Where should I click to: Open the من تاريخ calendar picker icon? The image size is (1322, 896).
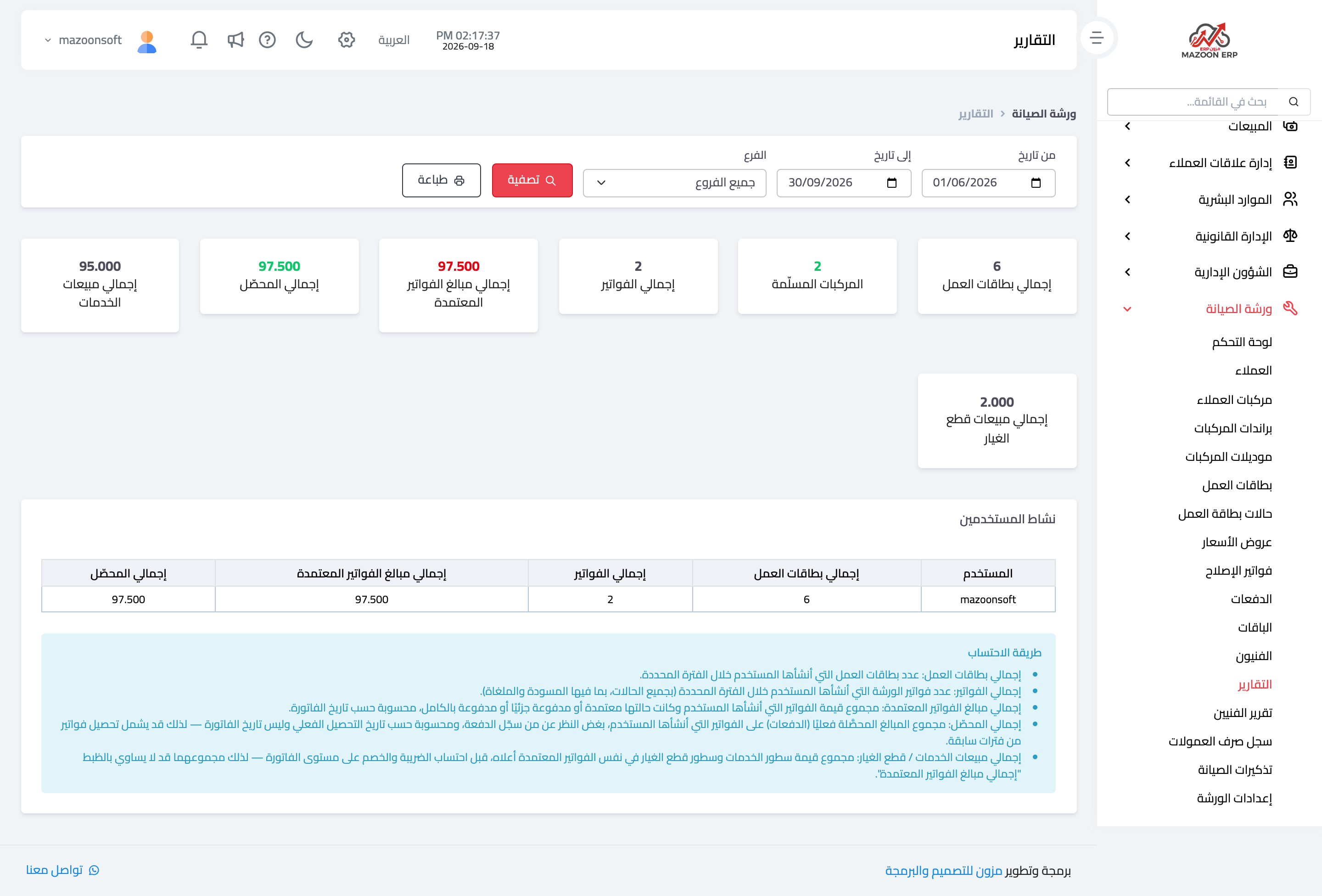coord(1036,183)
